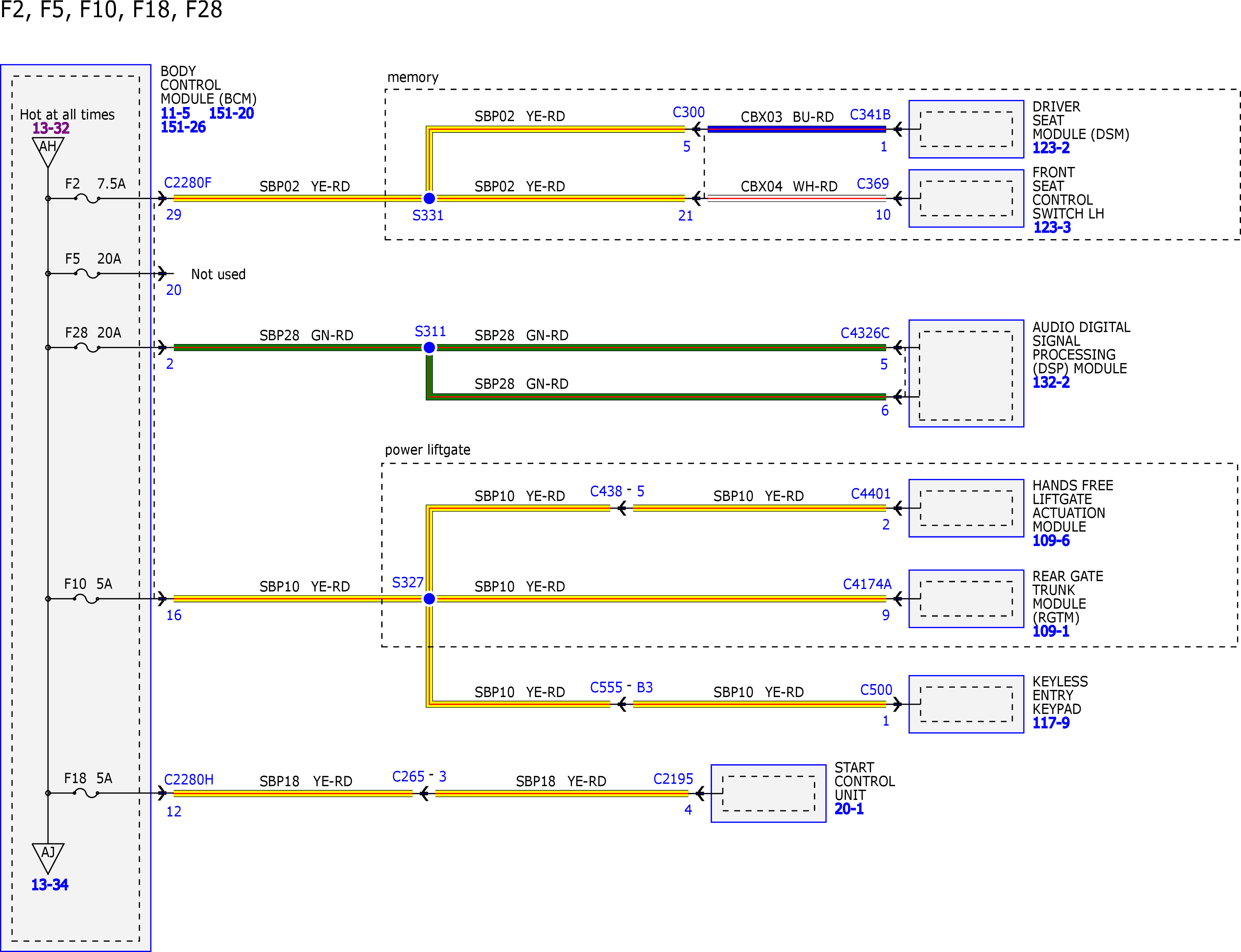Select connector label C2280F
The width and height of the screenshot is (1241, 952).
coord(188,182)
